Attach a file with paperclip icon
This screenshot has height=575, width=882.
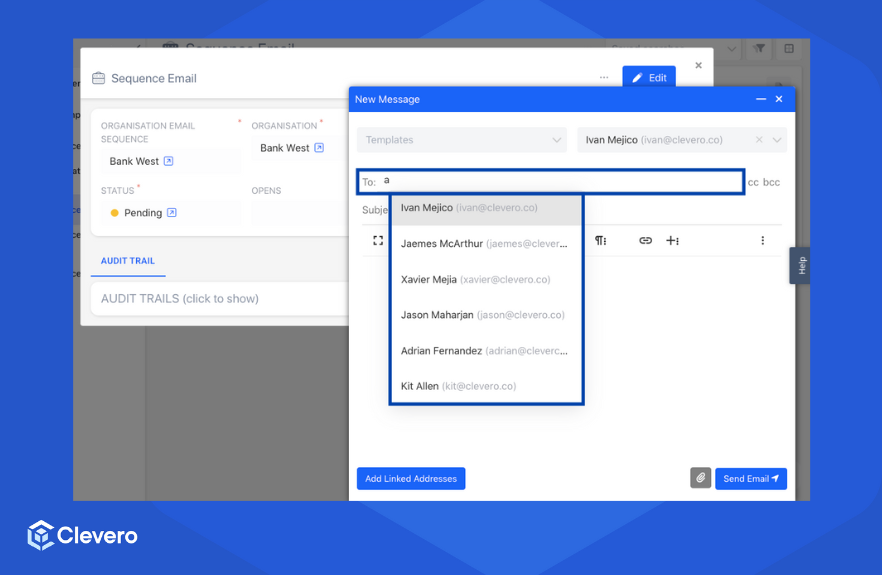point(700,478)
